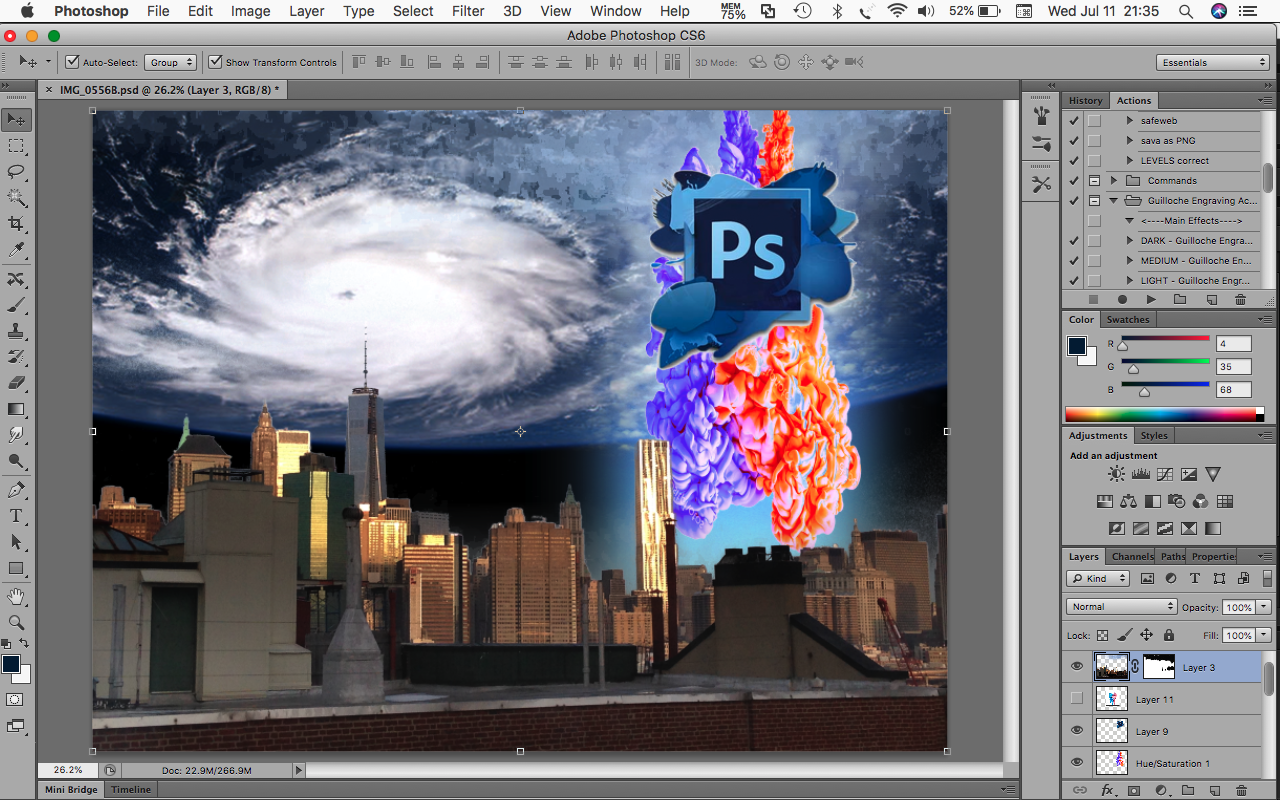The height and width of the screenshot is (800, 1280).
Task: Open the Timeline panel tab
Action: [x=131, y=790]
